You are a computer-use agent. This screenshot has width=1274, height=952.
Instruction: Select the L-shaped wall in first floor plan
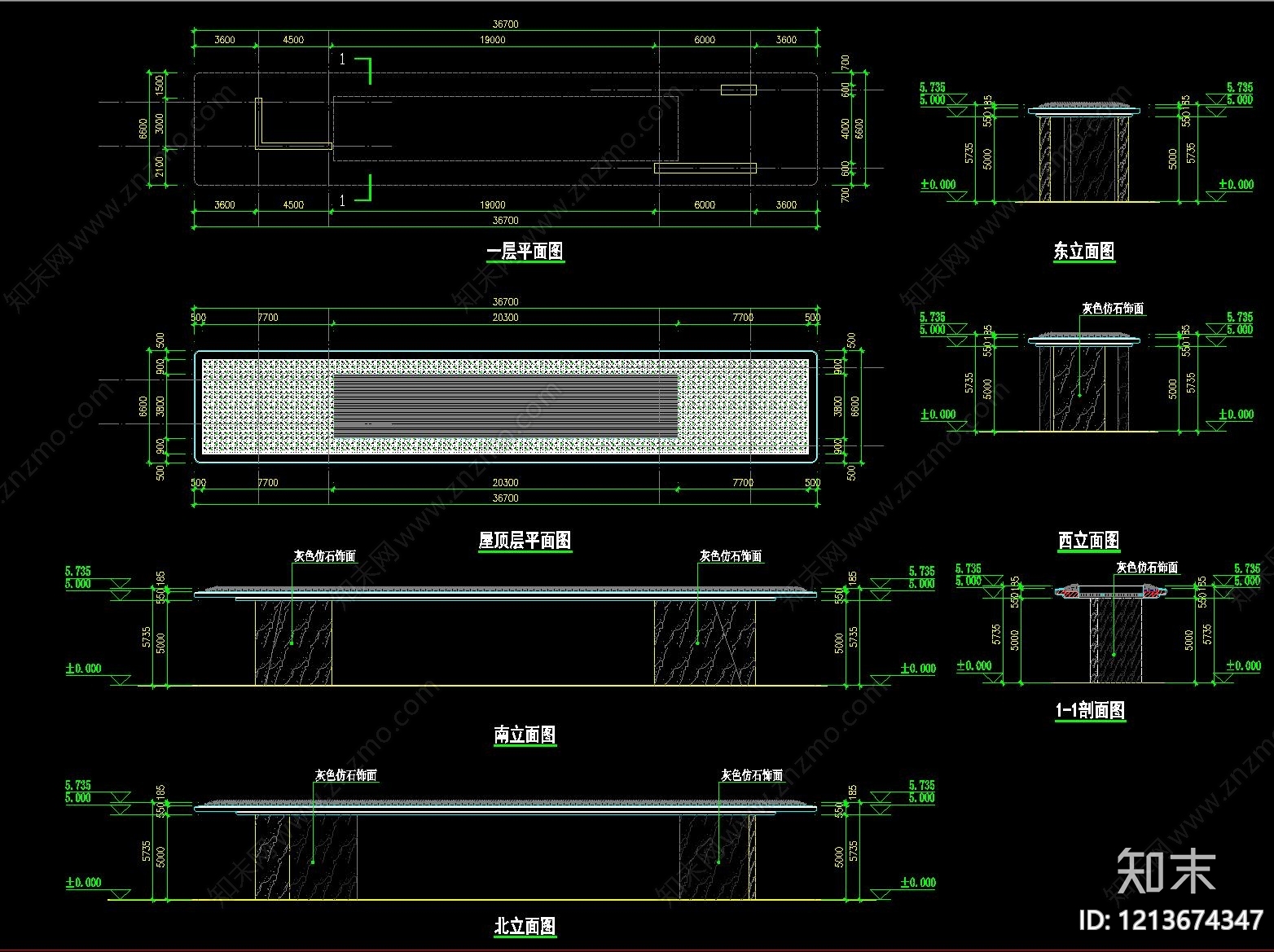pos(292,124)
